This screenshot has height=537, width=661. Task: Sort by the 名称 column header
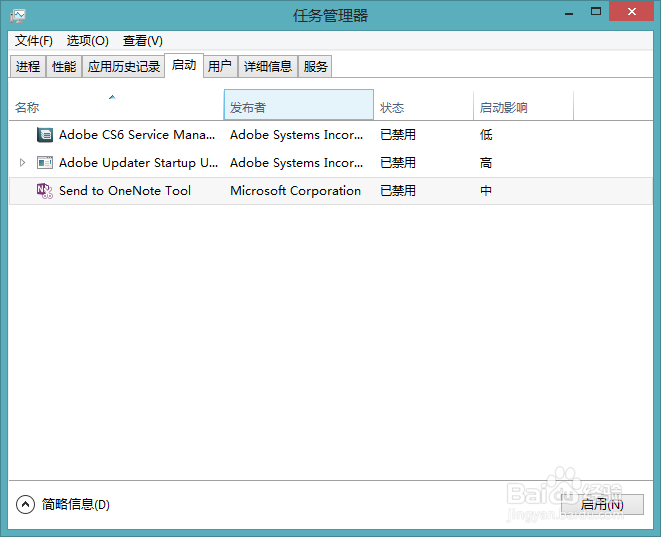116,105
